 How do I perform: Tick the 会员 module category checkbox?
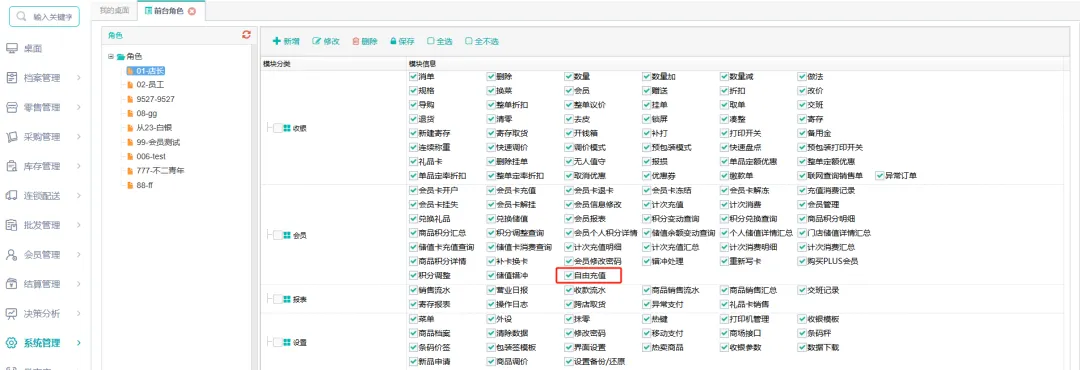(x=277, y=236)
